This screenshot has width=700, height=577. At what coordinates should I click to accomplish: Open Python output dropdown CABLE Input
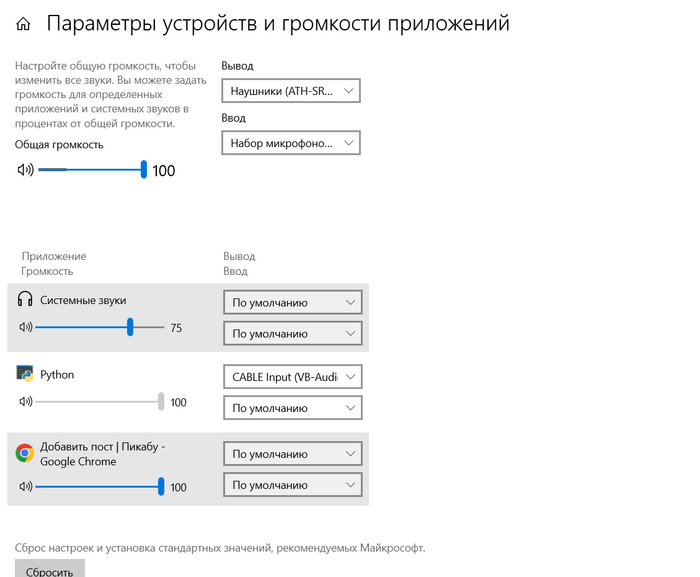pyautogui.click(x=293, y=377)
